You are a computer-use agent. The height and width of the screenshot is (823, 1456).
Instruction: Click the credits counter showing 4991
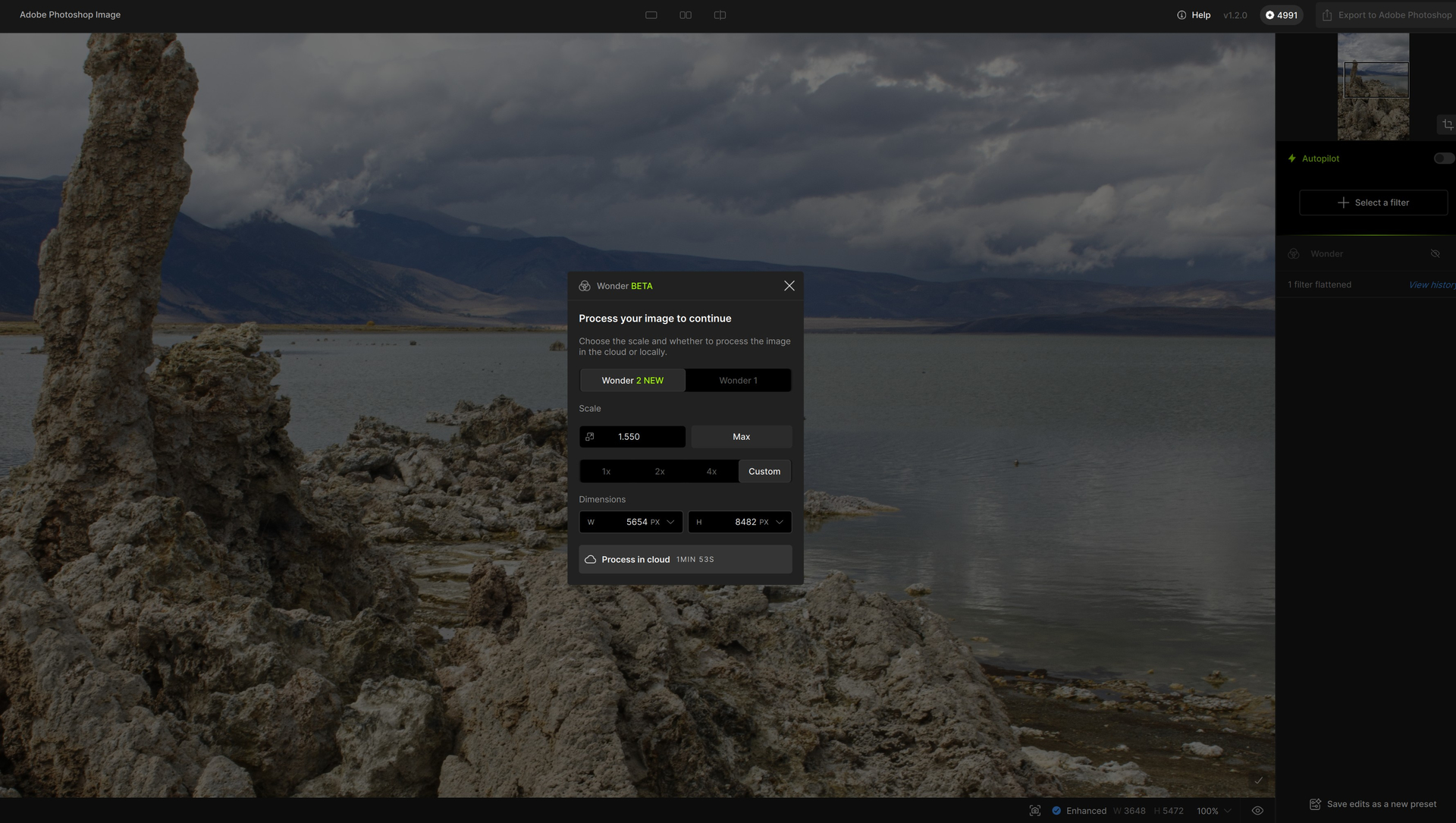(1281, 15)
